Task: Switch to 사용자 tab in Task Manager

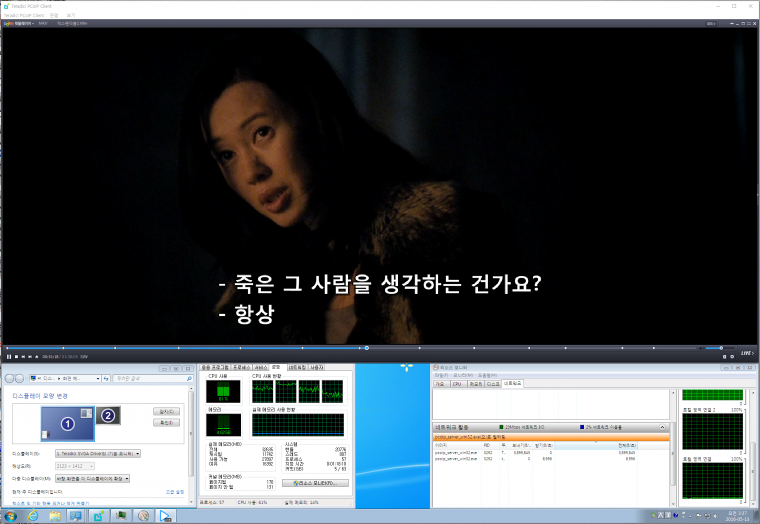Action: pyautogui.click(x=316, y=367)
